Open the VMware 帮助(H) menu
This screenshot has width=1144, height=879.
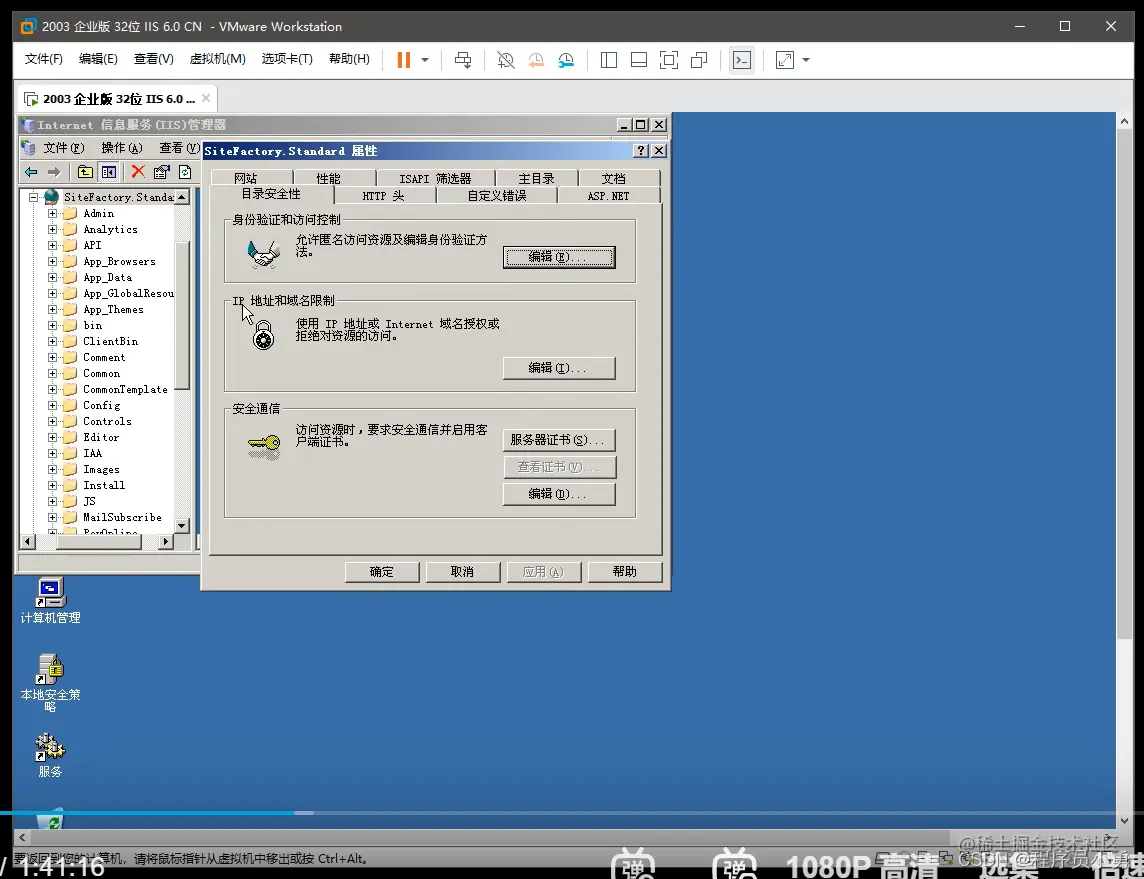click(x=349, y=59)
